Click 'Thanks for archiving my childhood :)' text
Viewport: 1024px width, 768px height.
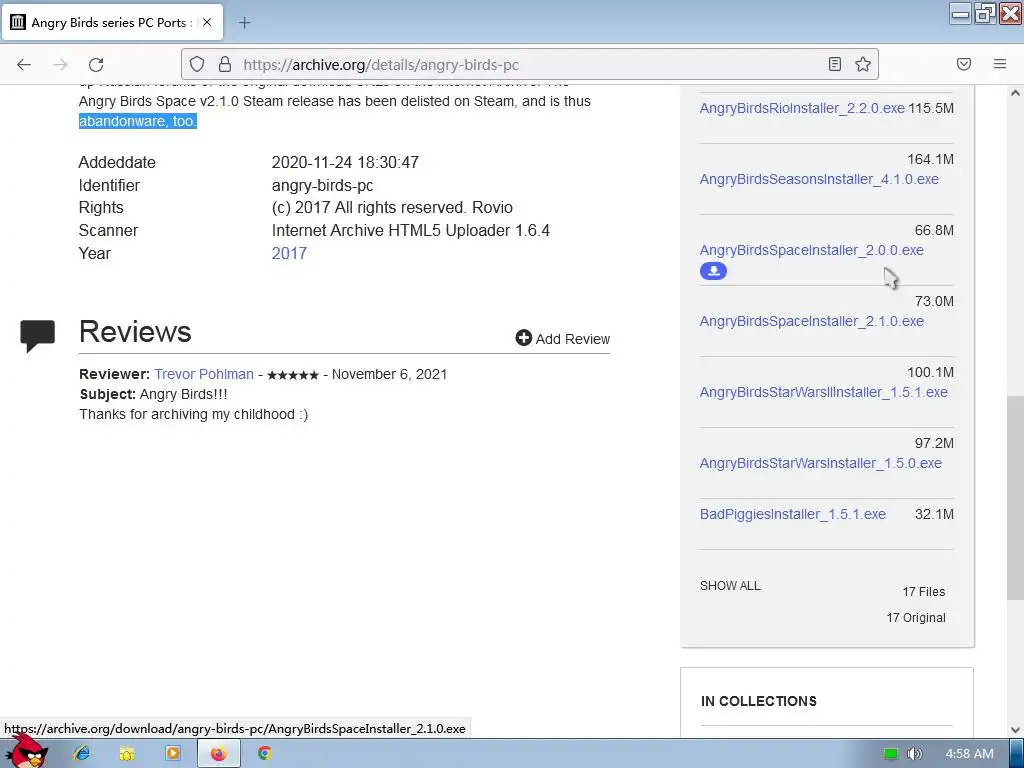click(x=193, y=414)
